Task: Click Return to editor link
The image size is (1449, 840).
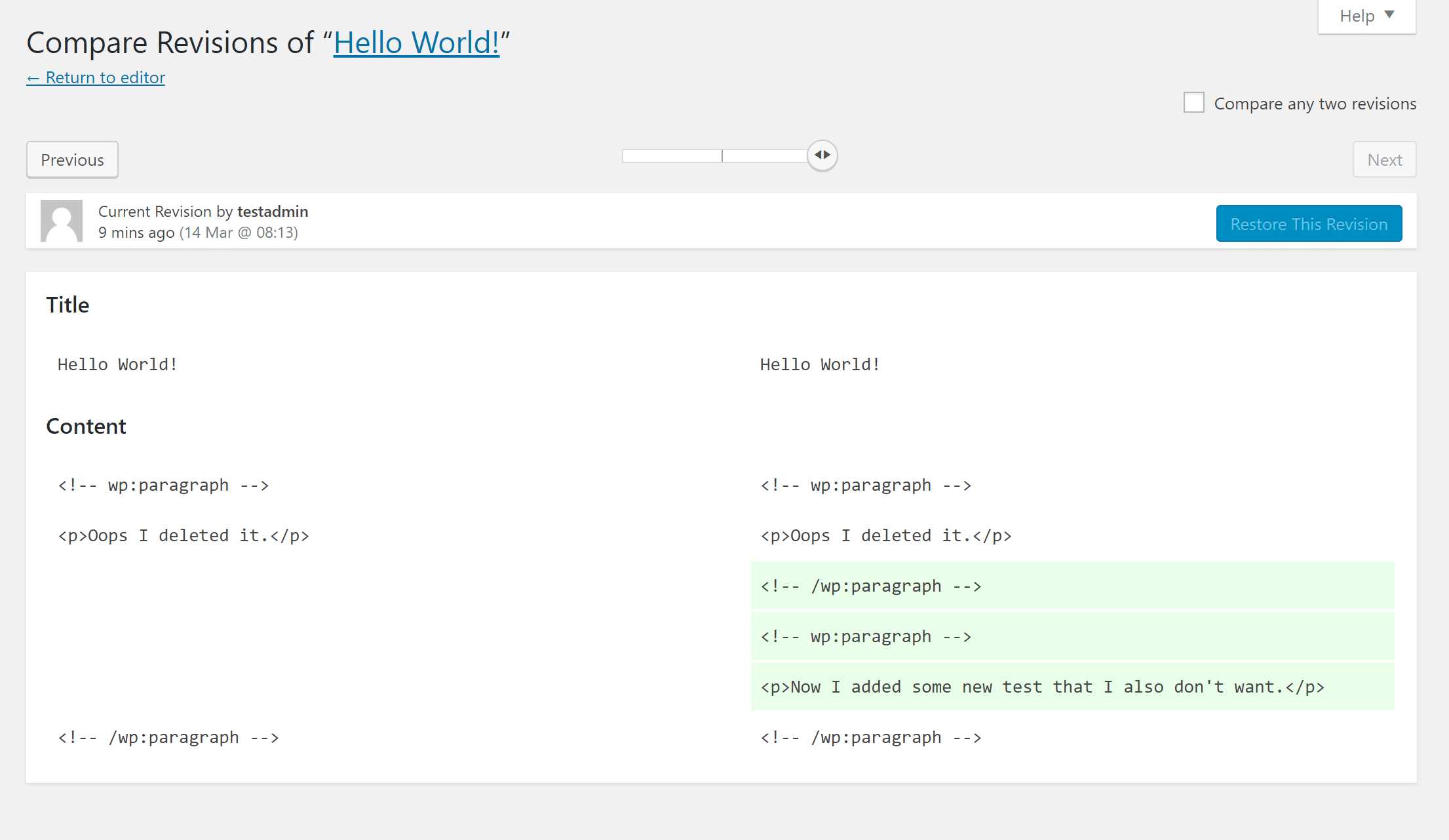Action: [95, 76]
